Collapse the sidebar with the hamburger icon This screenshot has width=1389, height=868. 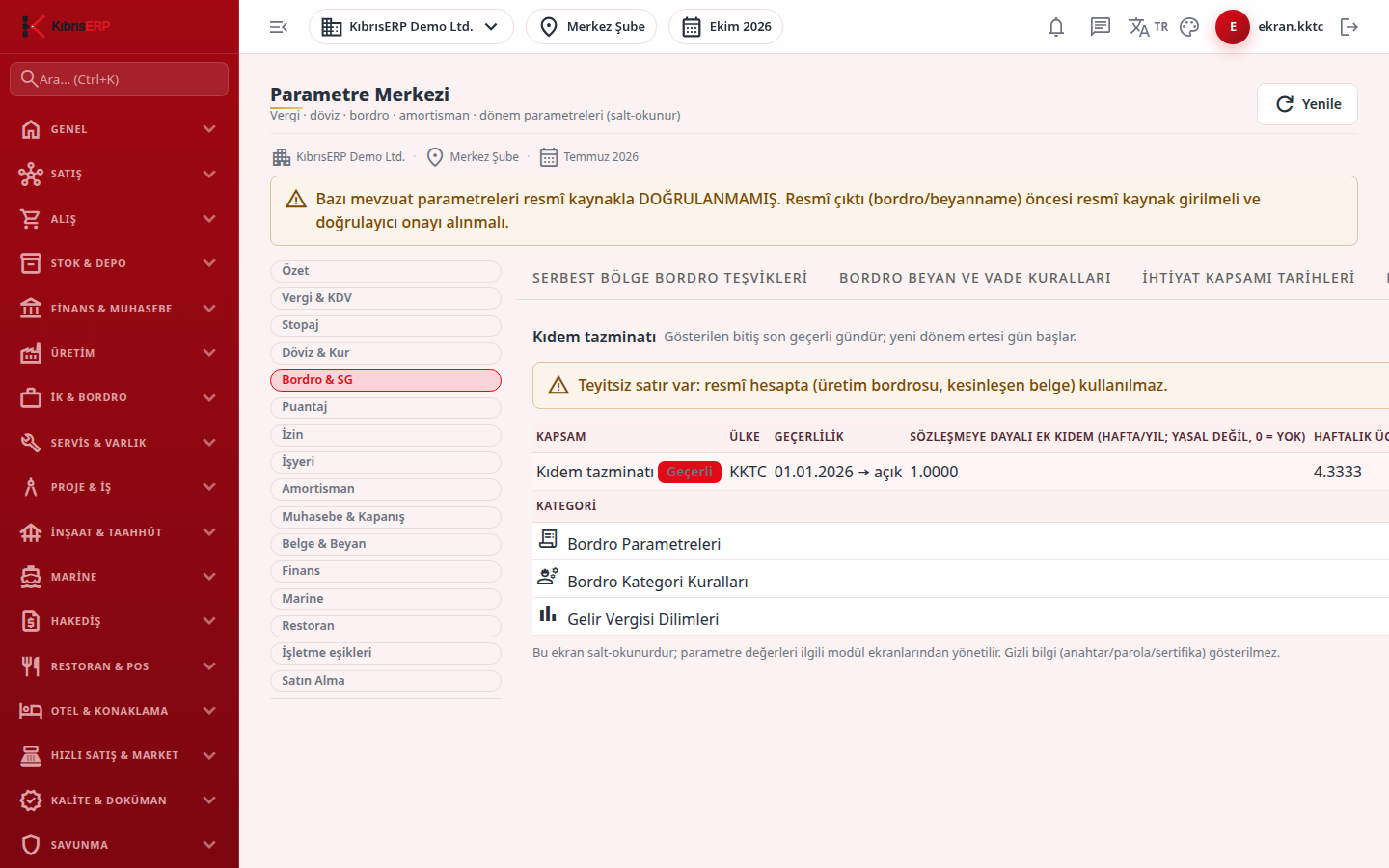click(x=279, y=27)
